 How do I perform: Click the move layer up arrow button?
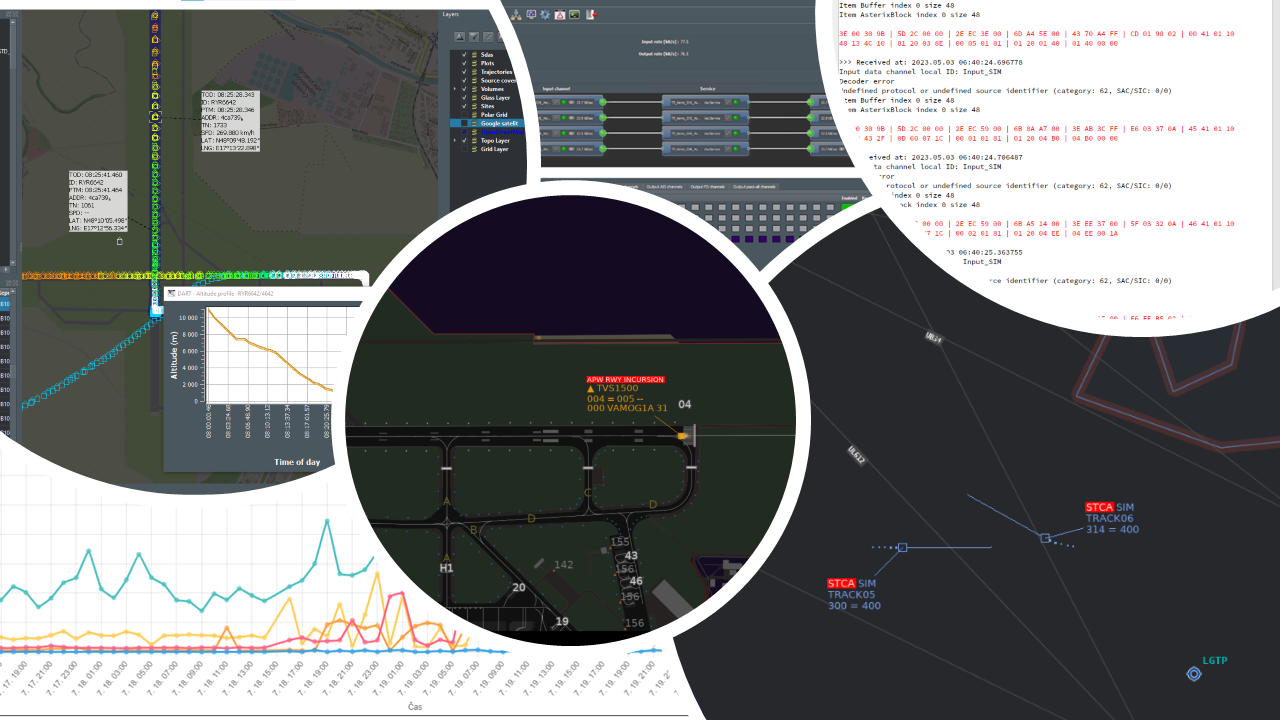[460, 37]
